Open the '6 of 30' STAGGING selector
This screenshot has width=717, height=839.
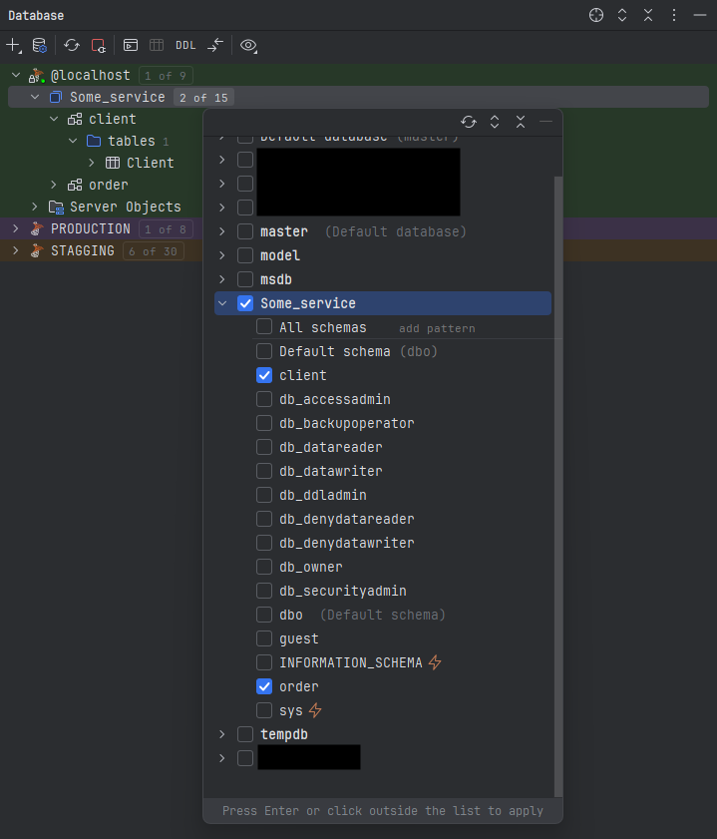click(x=153, y=251)
